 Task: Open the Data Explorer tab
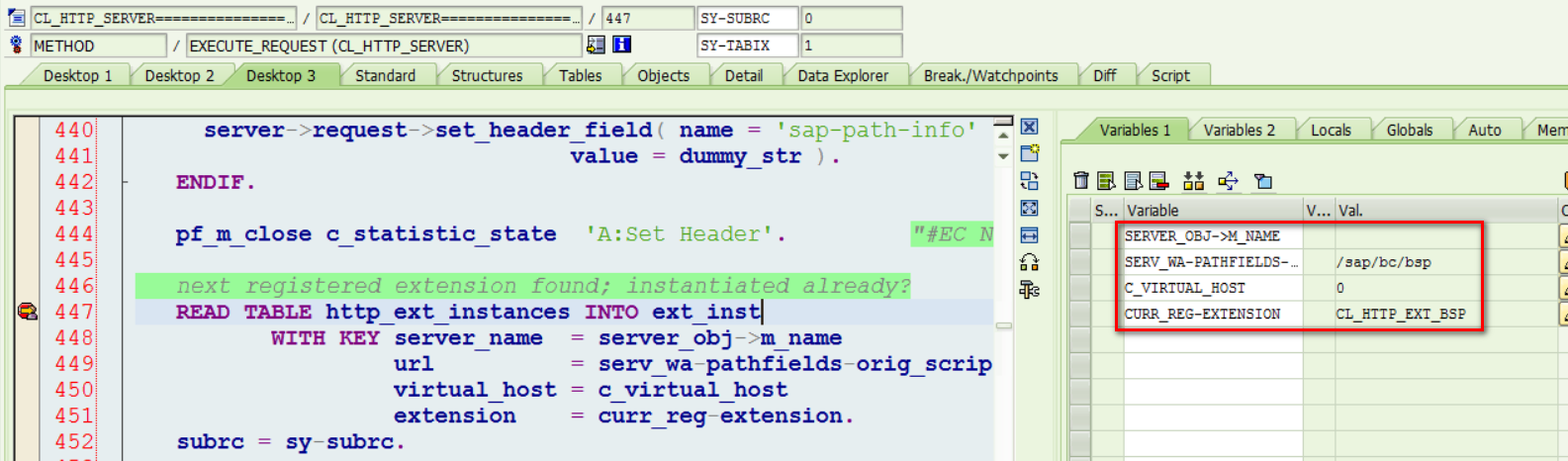843,75
